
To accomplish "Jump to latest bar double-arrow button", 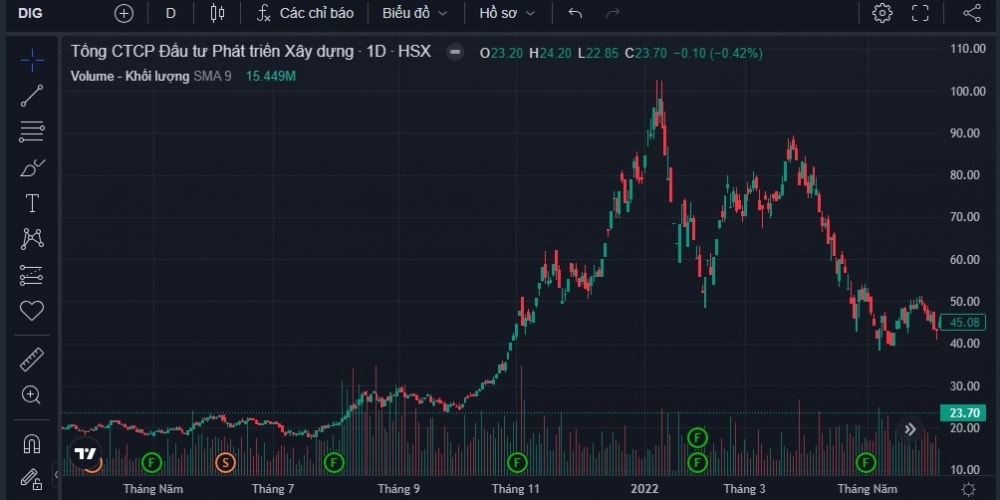I will coord(910,429).
